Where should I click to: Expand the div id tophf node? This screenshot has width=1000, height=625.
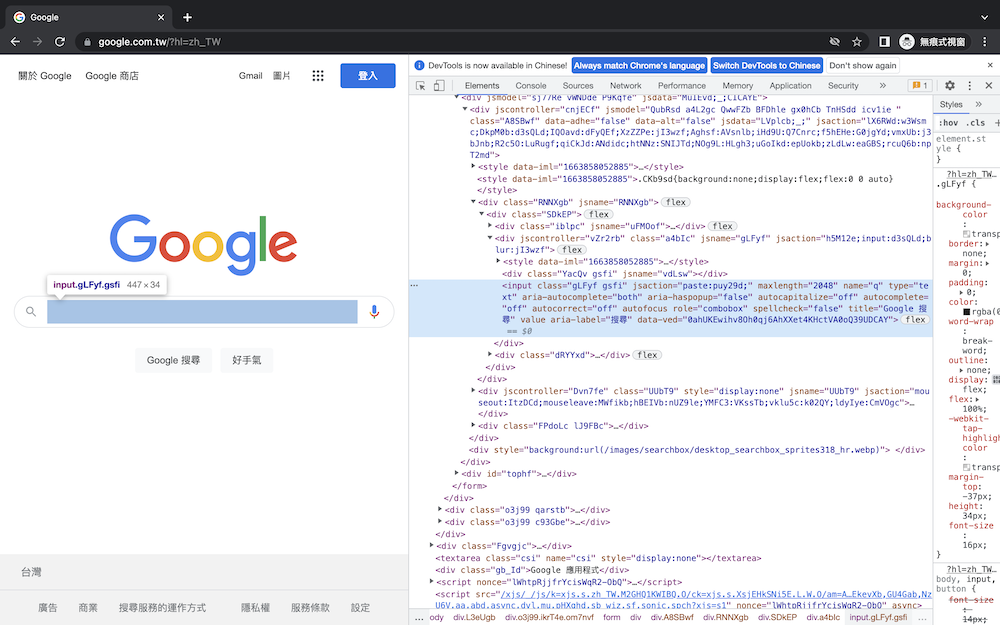(457, 473)
